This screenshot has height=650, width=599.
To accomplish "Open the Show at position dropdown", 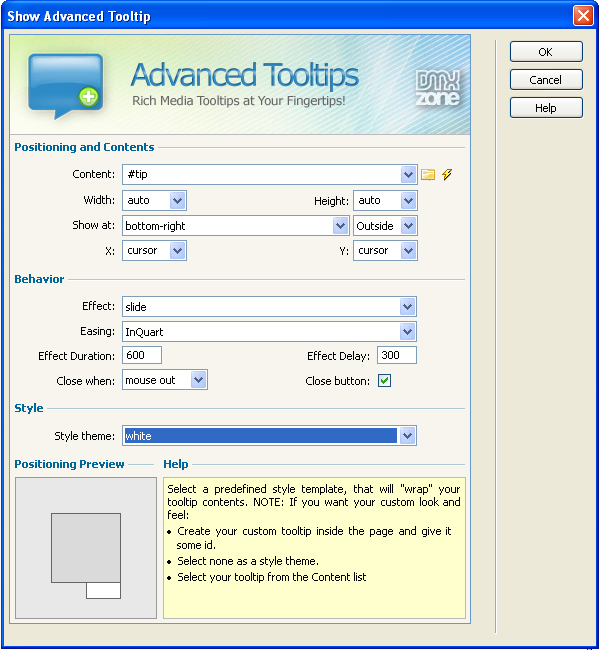I will (x=340, y=226).
